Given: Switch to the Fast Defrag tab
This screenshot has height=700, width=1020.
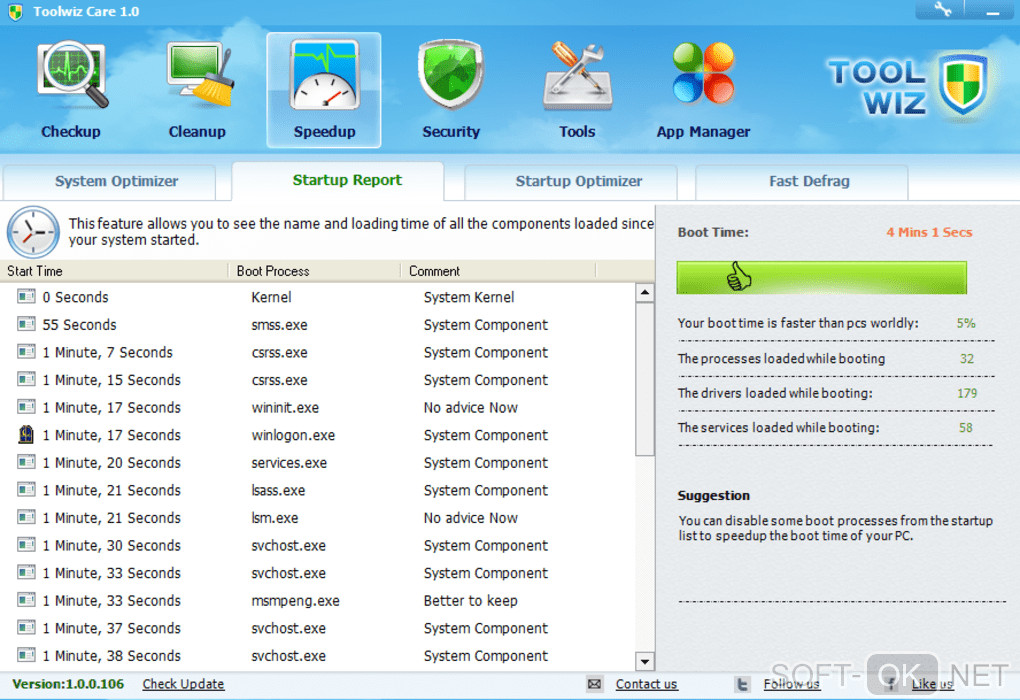Looking at the screenshot, I should [801, 182].
